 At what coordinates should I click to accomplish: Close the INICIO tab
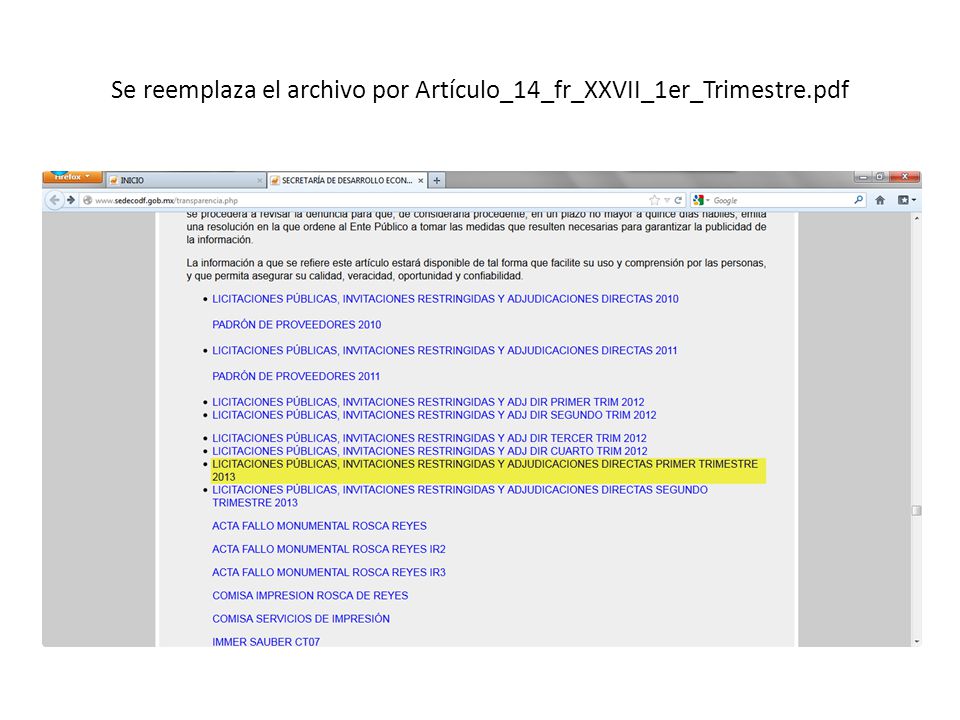259,181
